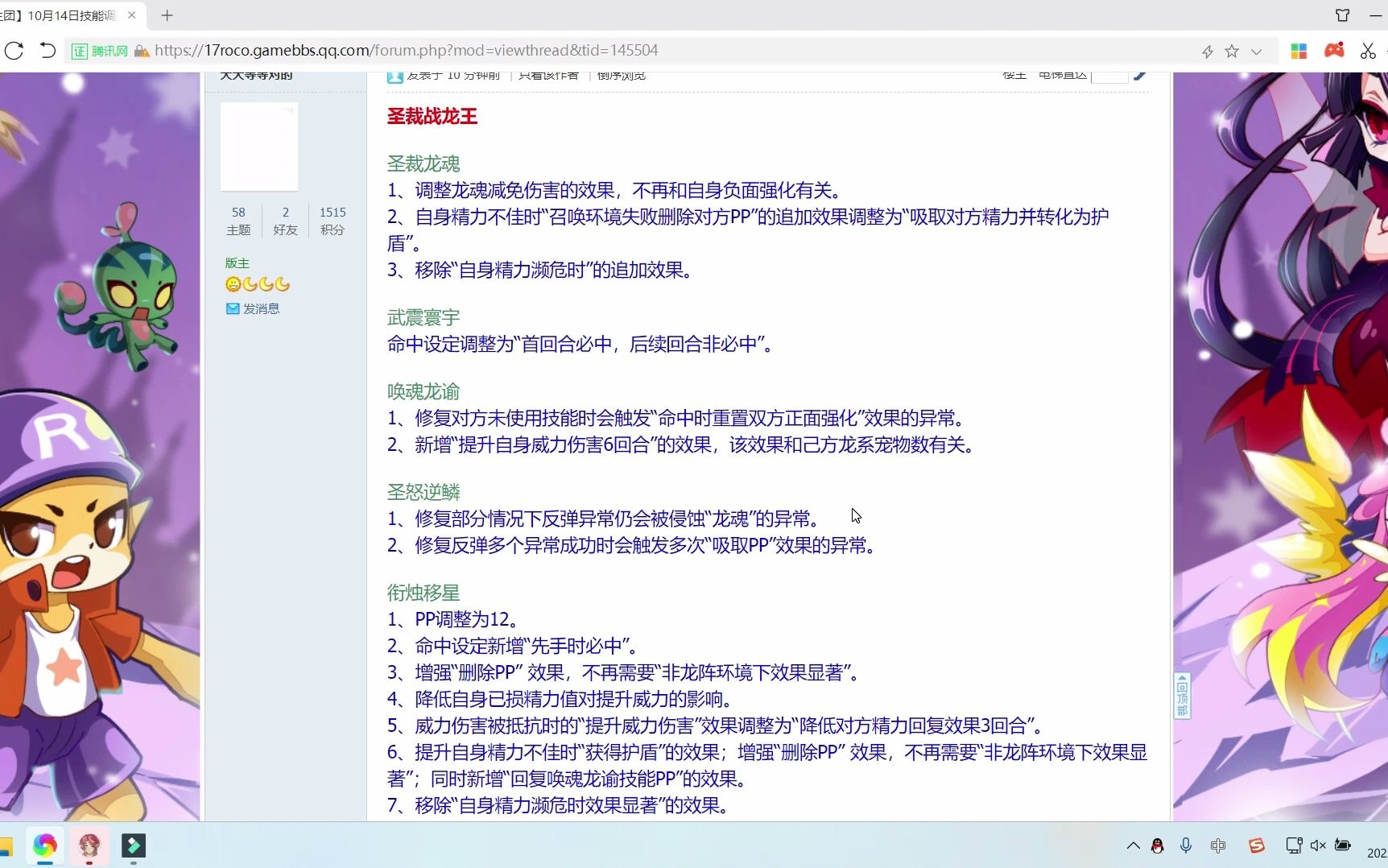Expand the hidden system tray icons
This screenshot has height=868, width=1388.
(x=1133, y=845)
